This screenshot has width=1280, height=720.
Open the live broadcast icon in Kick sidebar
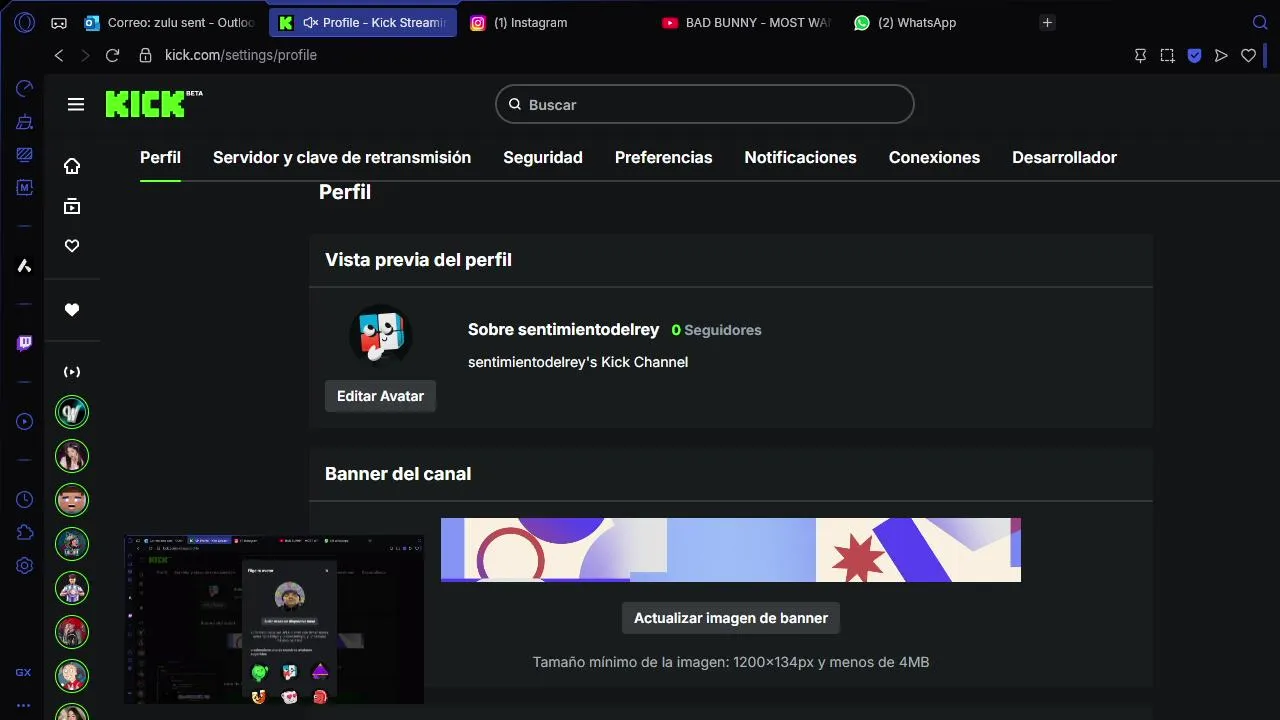click(x=72, y=372)
